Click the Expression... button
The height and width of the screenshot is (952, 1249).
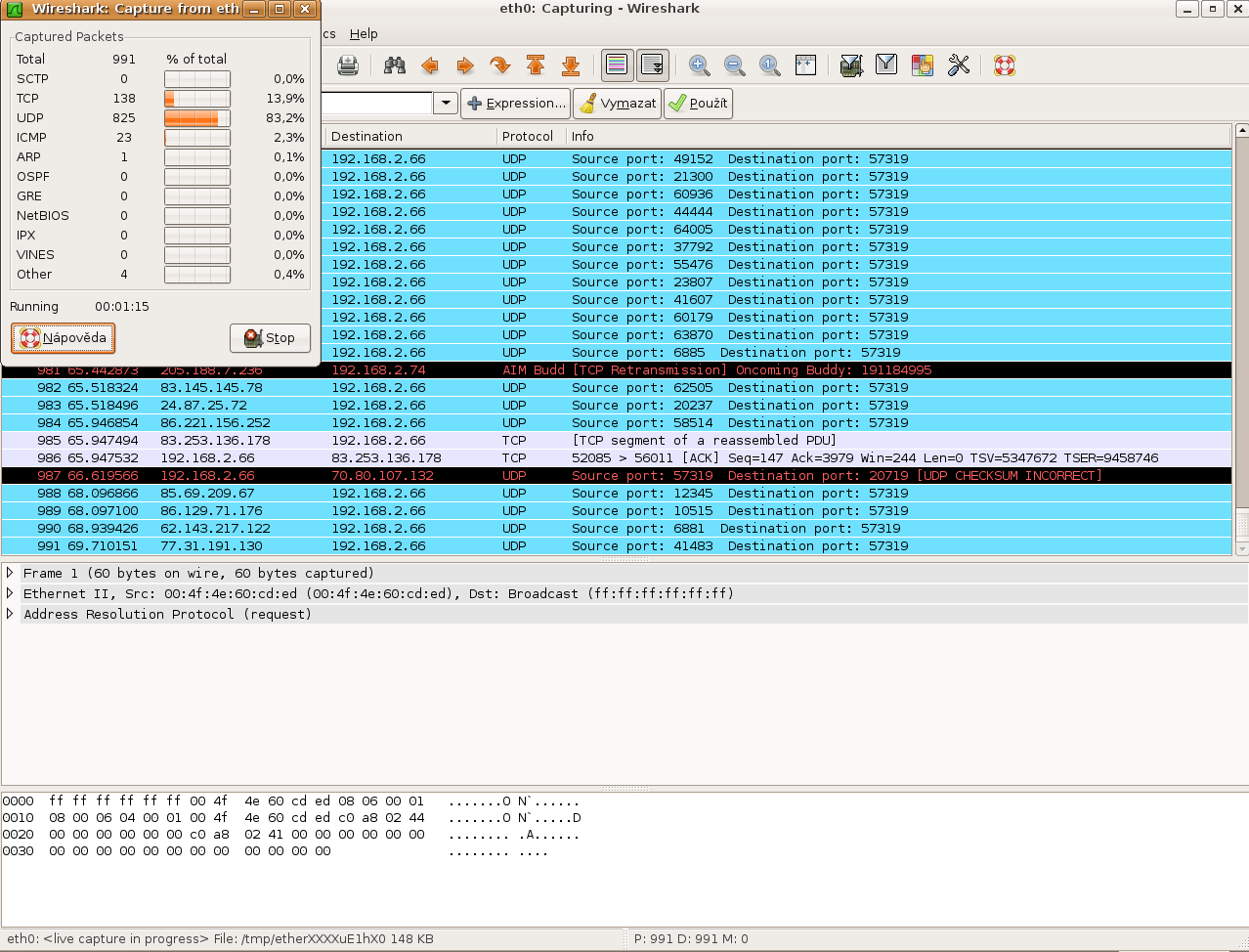coord(515,103)
